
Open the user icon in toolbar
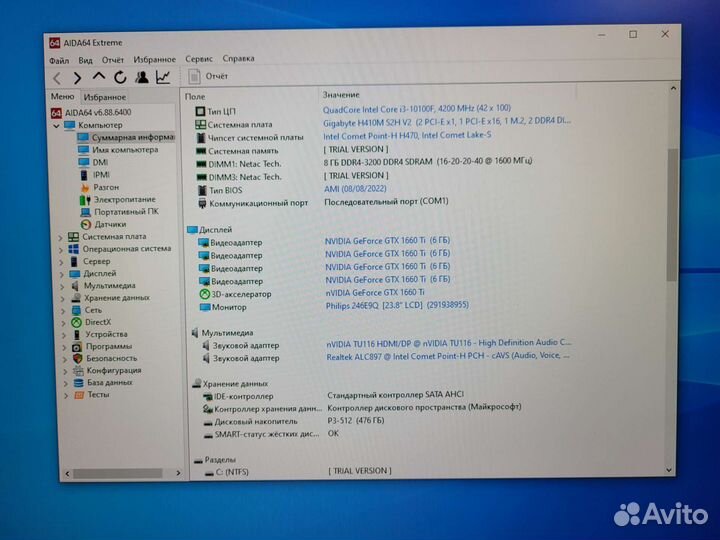pyautogui.click(x=142, y=77)
